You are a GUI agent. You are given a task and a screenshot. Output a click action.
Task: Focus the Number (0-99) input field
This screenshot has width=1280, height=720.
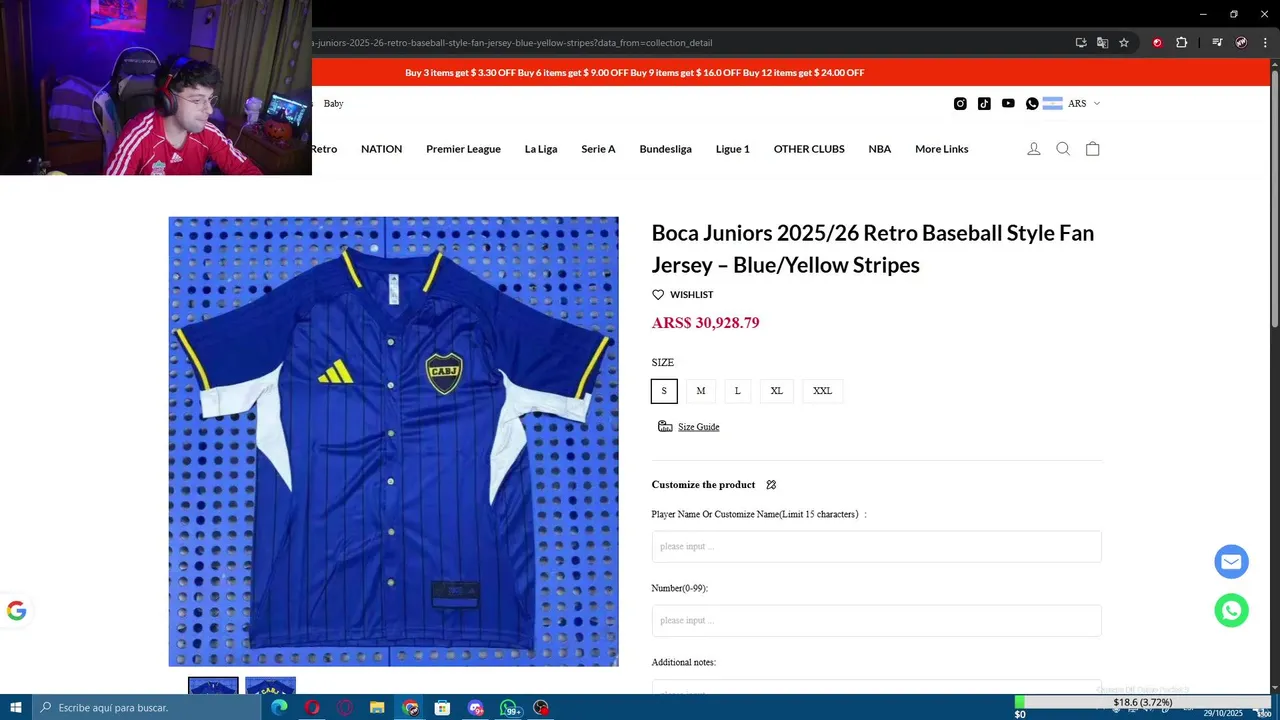(877, 621)
